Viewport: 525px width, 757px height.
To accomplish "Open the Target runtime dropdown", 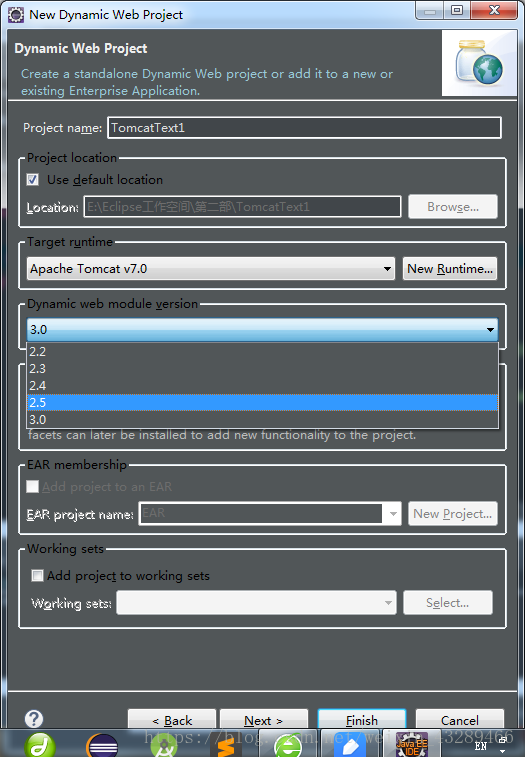I will (211, 268).
